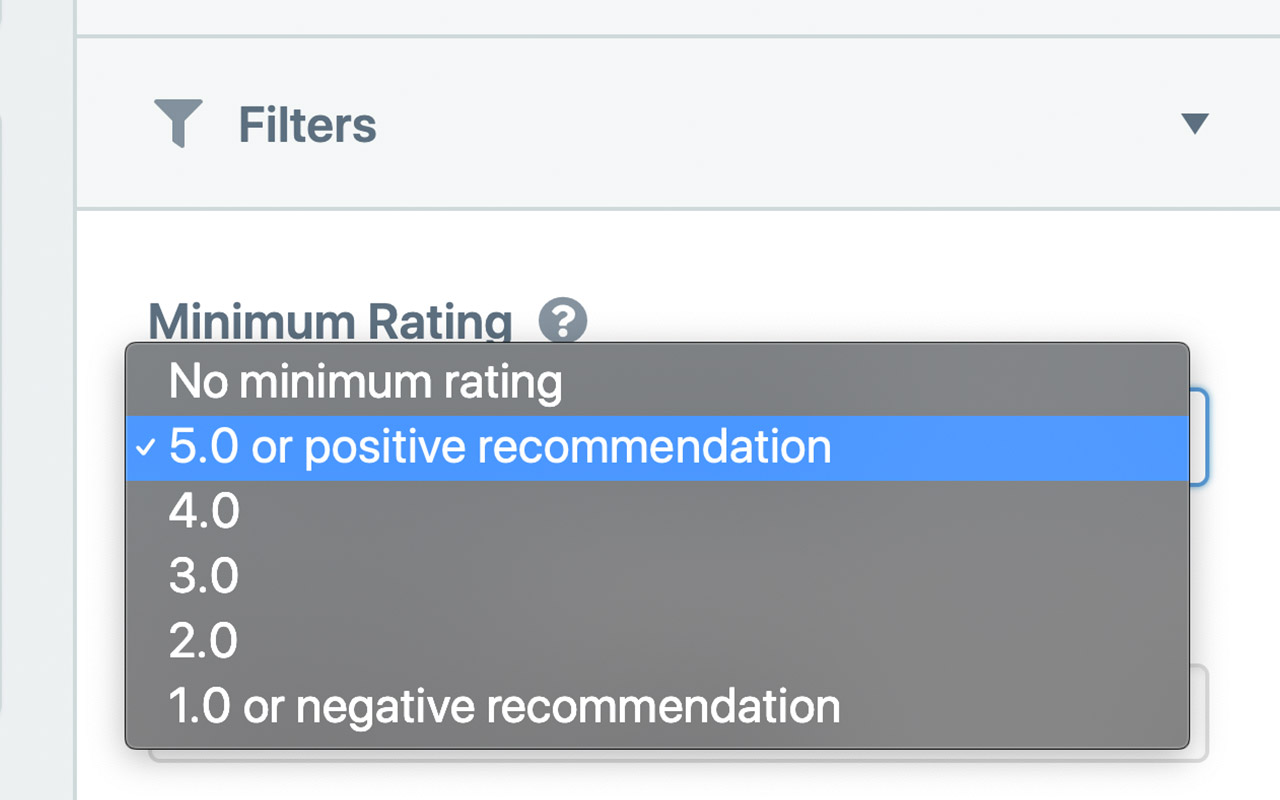This screenshot has height=800, width=1280.
Task: Choose the 2.0 rating option
Action: [204, 640]
